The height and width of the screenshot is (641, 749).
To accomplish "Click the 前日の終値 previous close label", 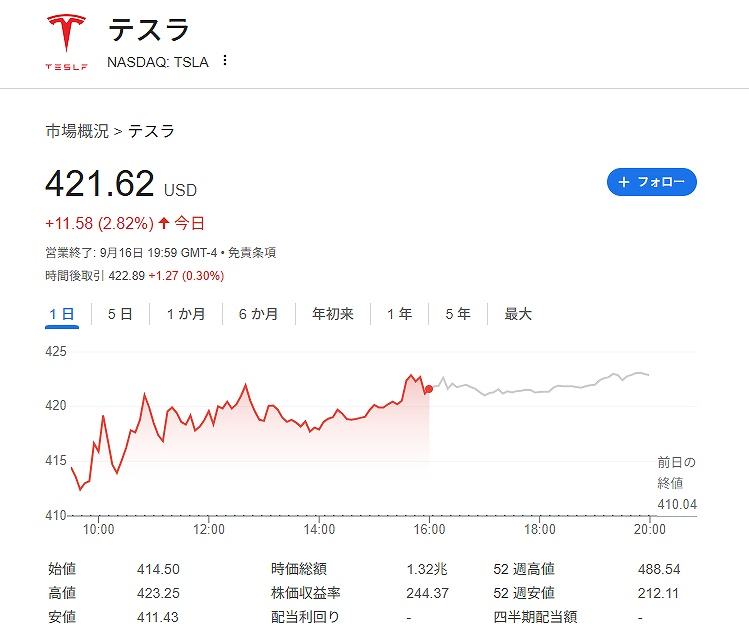I will click(676, 472).
